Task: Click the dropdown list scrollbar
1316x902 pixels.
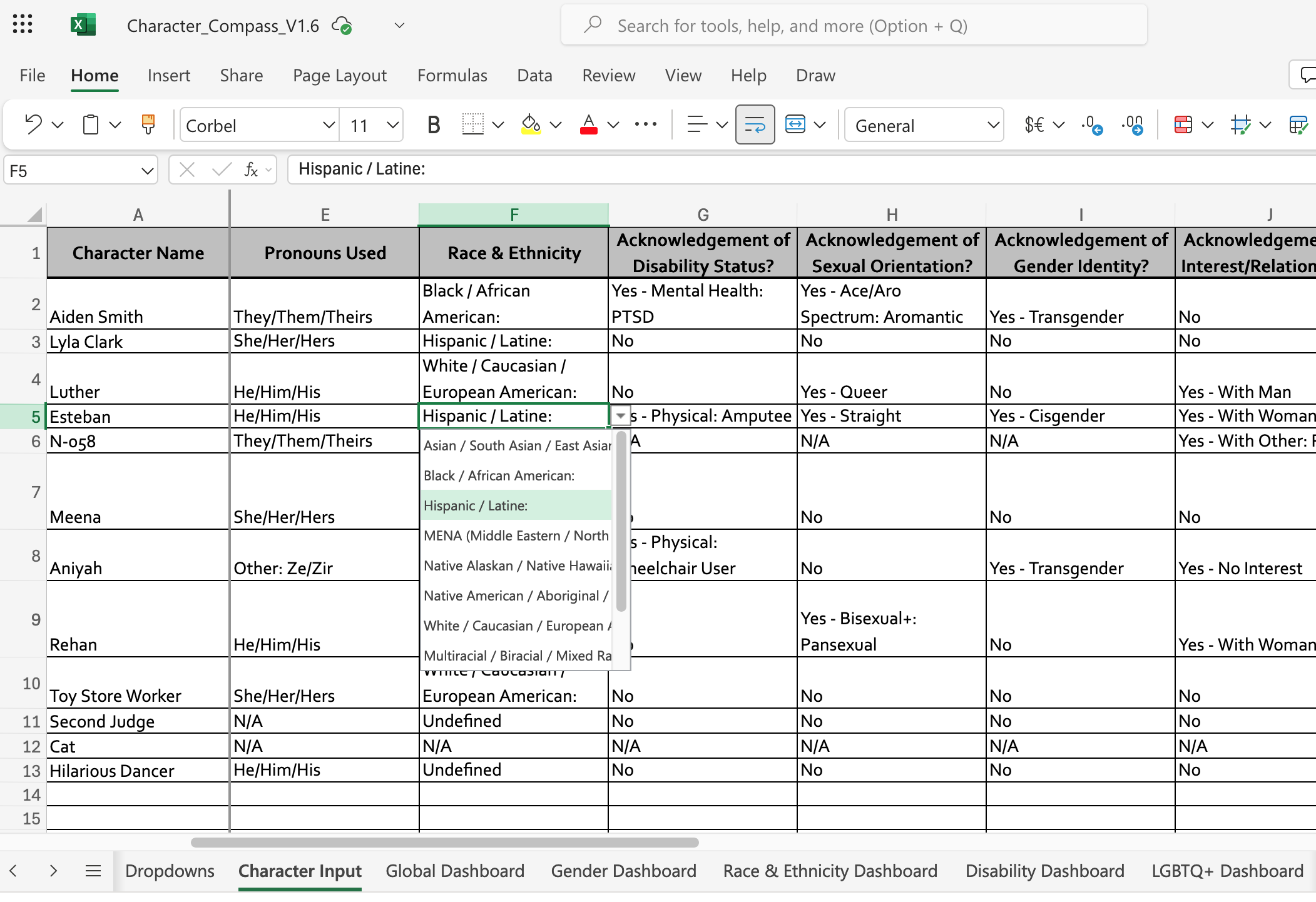Action: coord(621,521)
